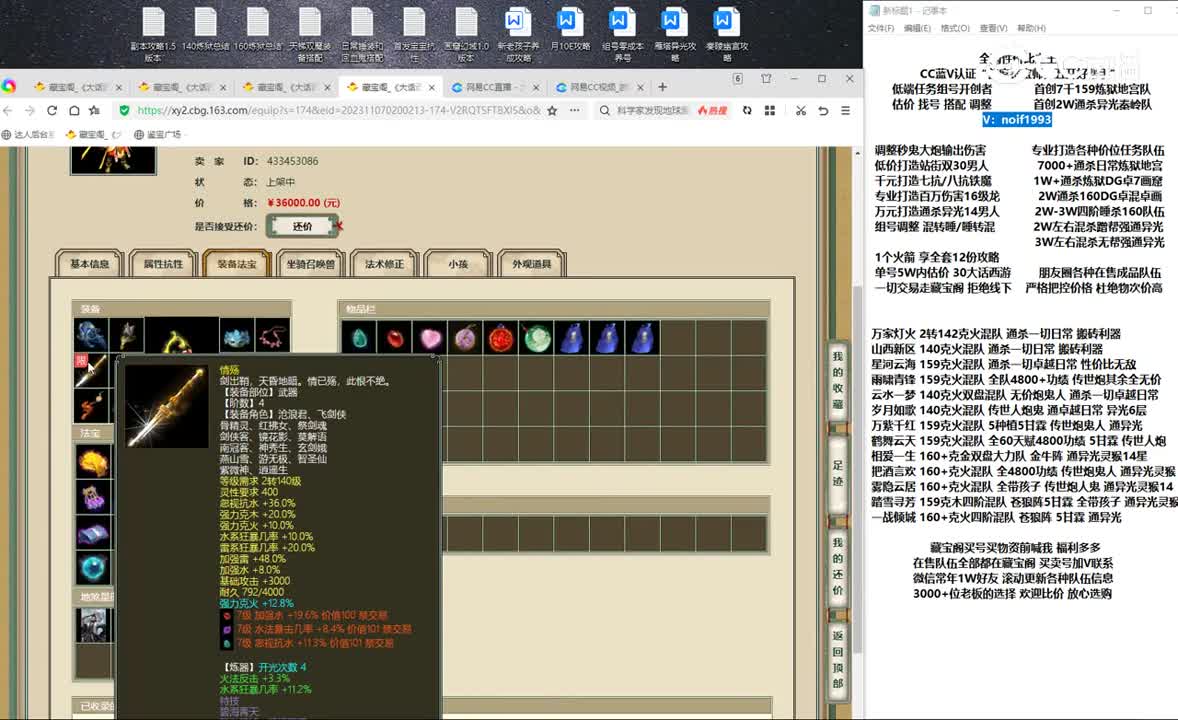Click the browser home icon
Viewport: 1178px width, 720px height.
tap(74, 110)
